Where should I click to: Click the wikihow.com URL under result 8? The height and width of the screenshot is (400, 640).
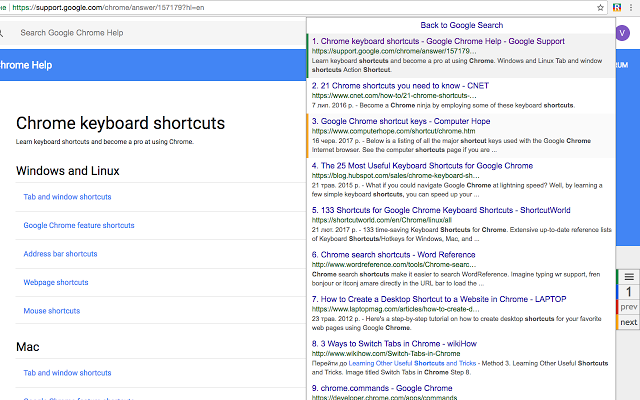click(386, 354)
